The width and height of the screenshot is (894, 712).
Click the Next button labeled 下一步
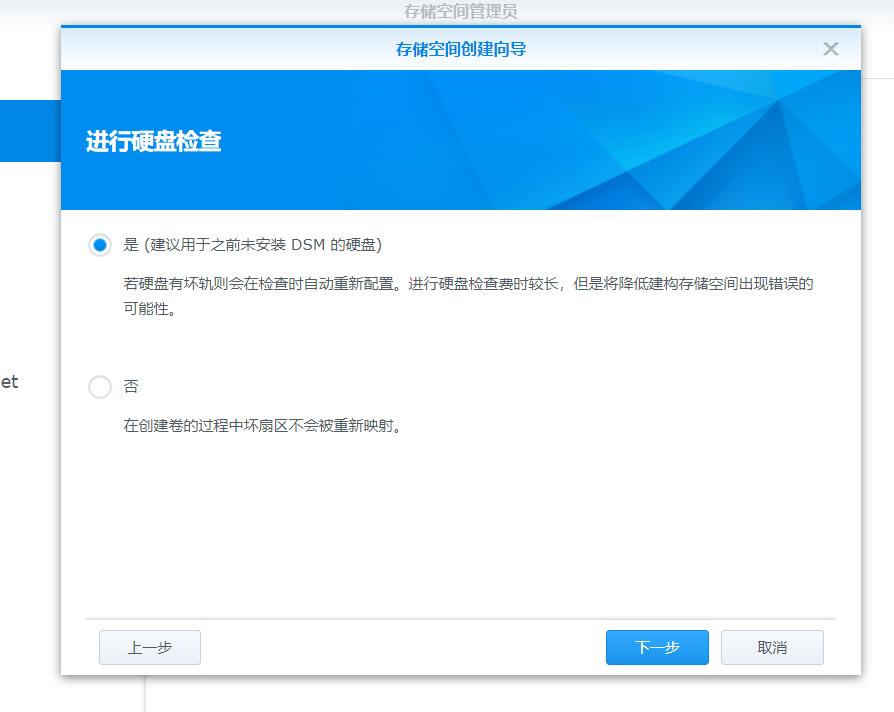(657, 647)
